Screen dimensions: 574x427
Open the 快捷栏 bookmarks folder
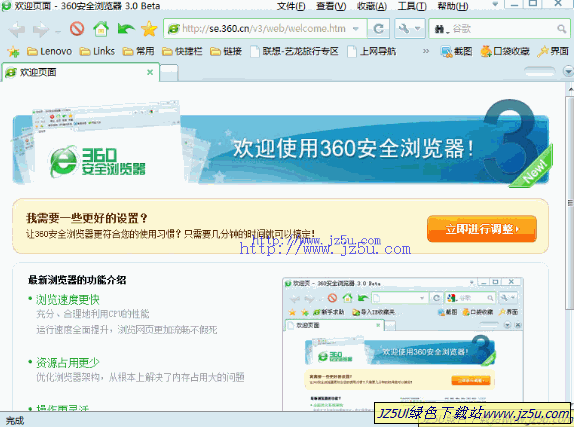coord(182,51)
